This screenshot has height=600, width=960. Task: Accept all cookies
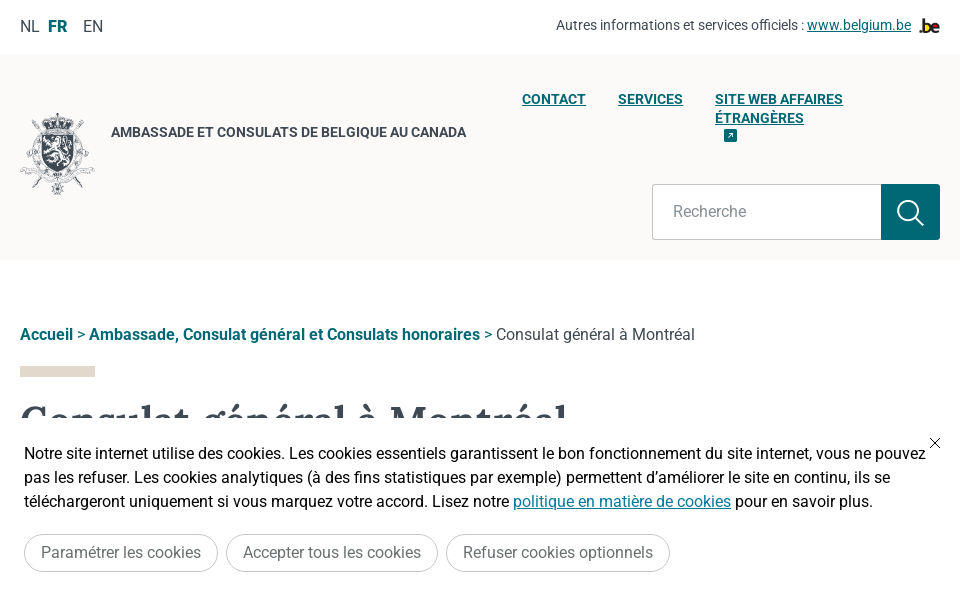coord(332,553)
